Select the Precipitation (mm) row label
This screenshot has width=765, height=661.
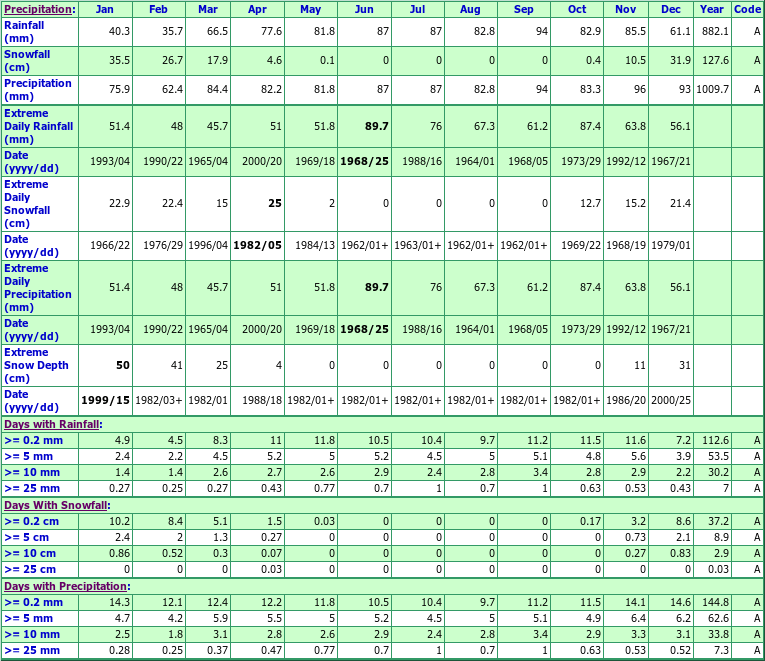click(x=38, y=90)
